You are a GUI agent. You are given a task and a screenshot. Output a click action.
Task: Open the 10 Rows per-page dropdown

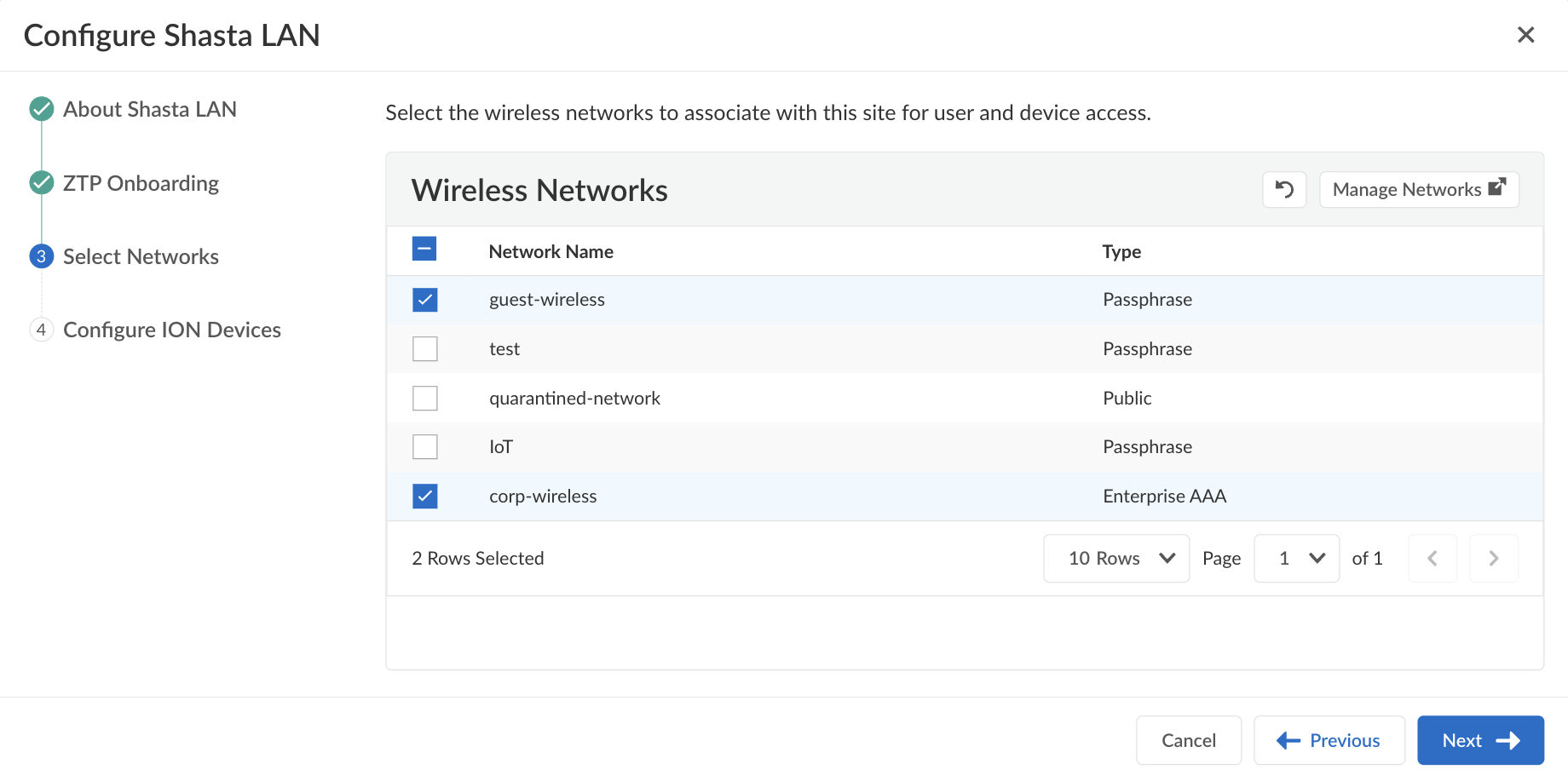click(x=1116, y=559)
